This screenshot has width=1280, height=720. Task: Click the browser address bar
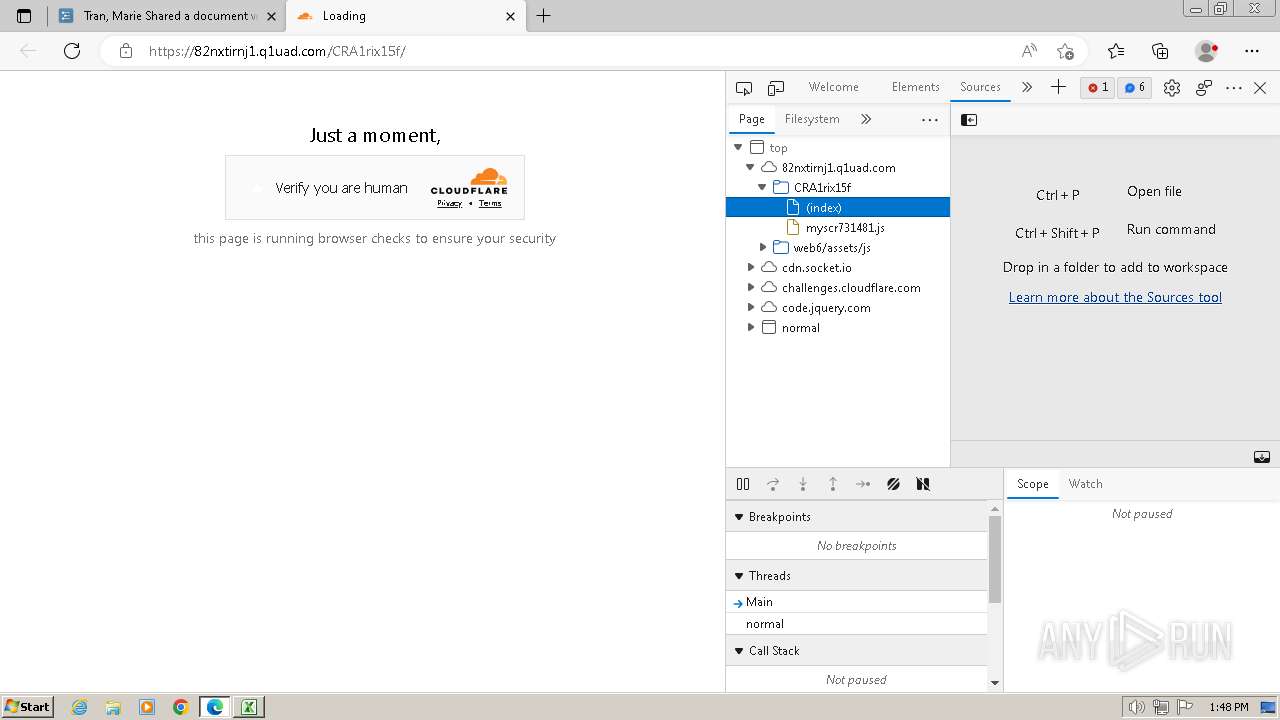[580, 51]
